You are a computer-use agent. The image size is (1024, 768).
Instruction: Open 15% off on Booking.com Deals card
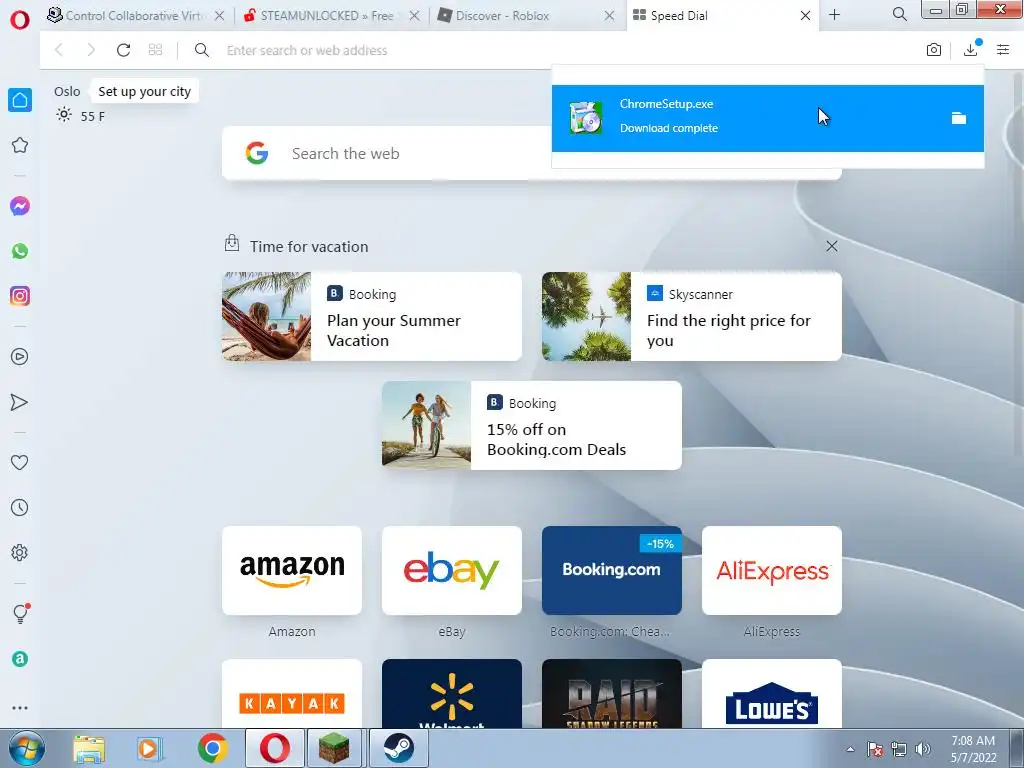coord(532,426)
